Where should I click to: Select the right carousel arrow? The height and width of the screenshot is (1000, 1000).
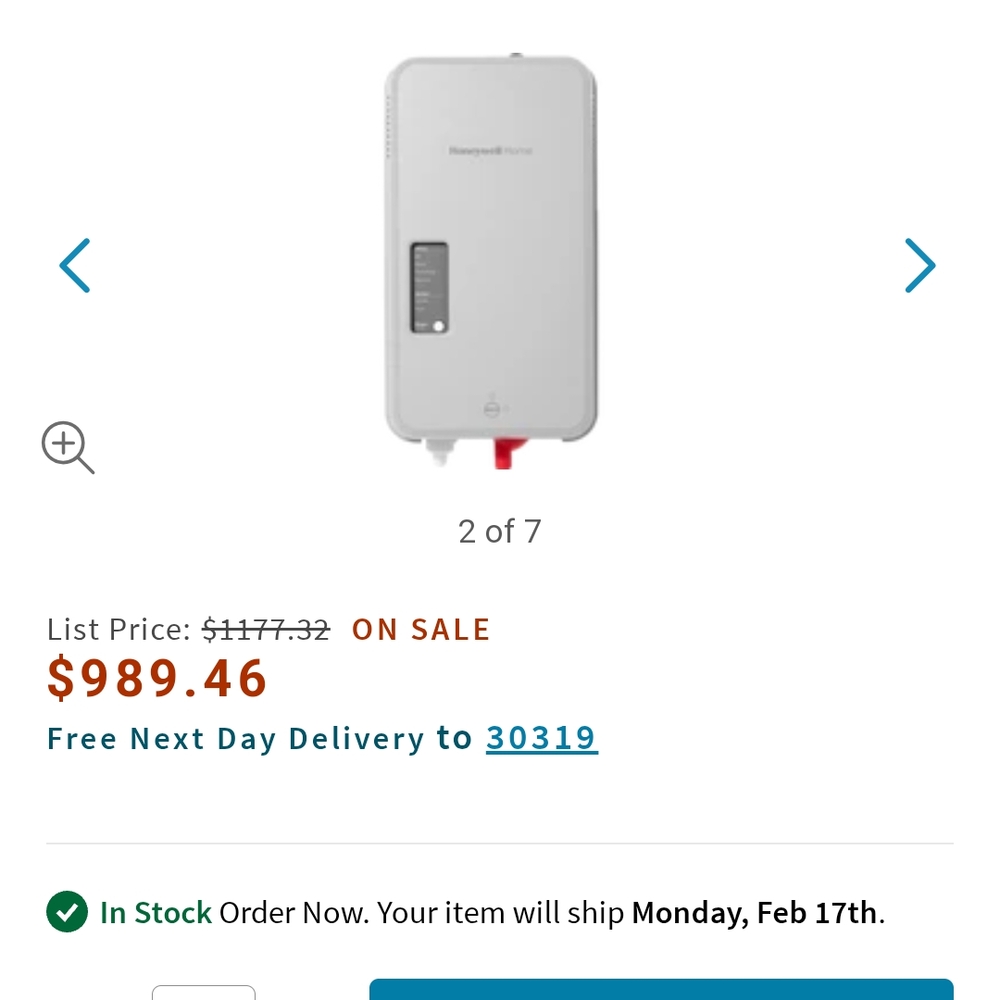point(920,265)
